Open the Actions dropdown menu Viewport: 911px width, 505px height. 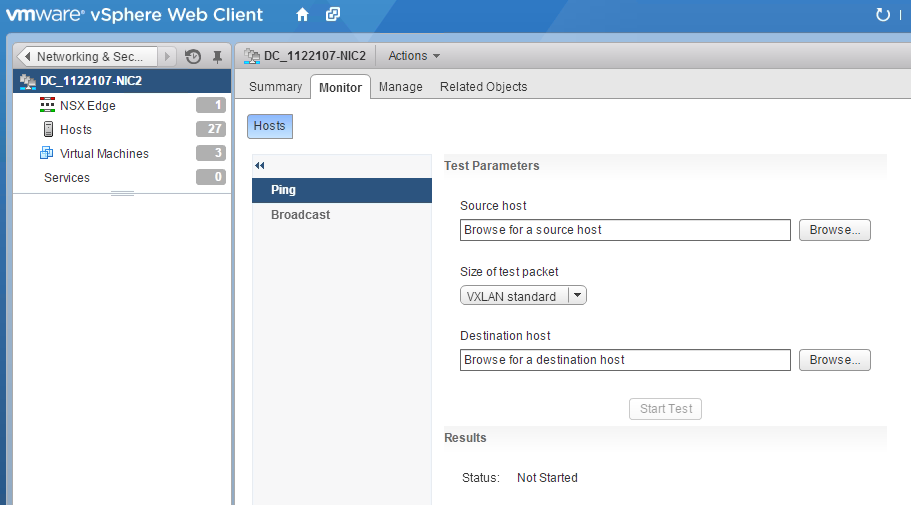414,56
